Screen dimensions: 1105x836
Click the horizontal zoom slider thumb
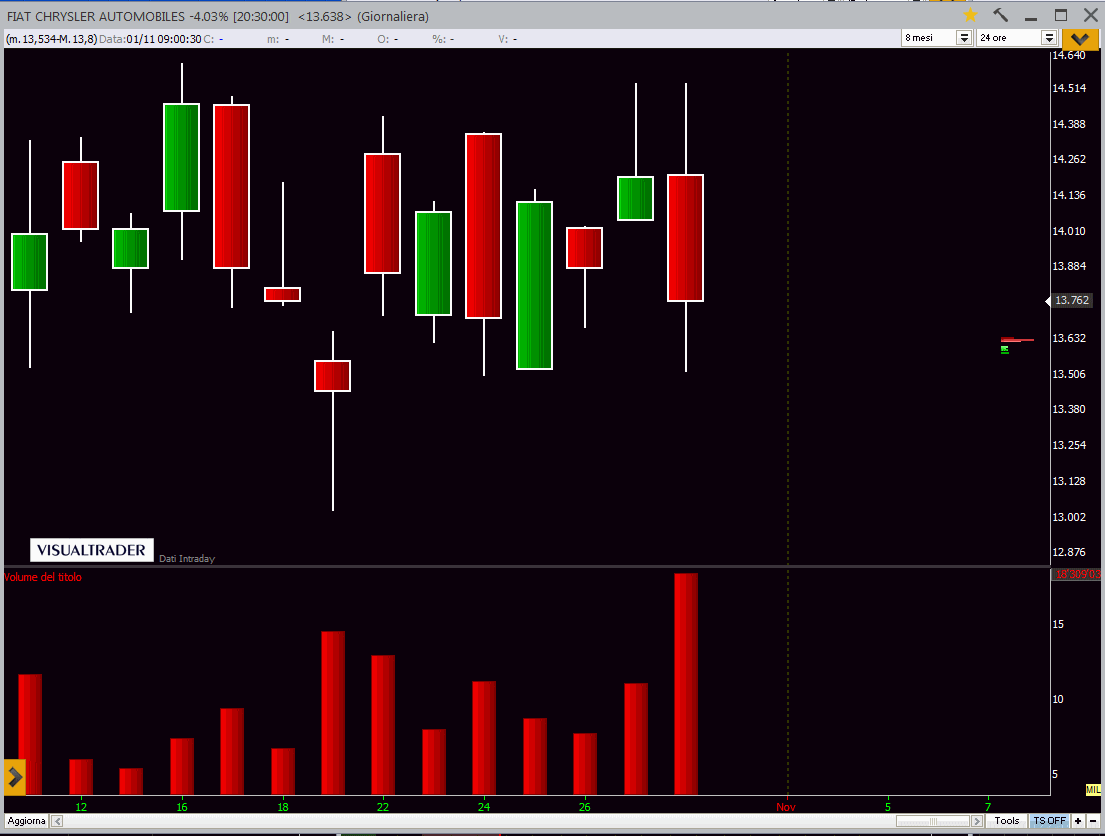pyautogui.click(x=933, y=821)
